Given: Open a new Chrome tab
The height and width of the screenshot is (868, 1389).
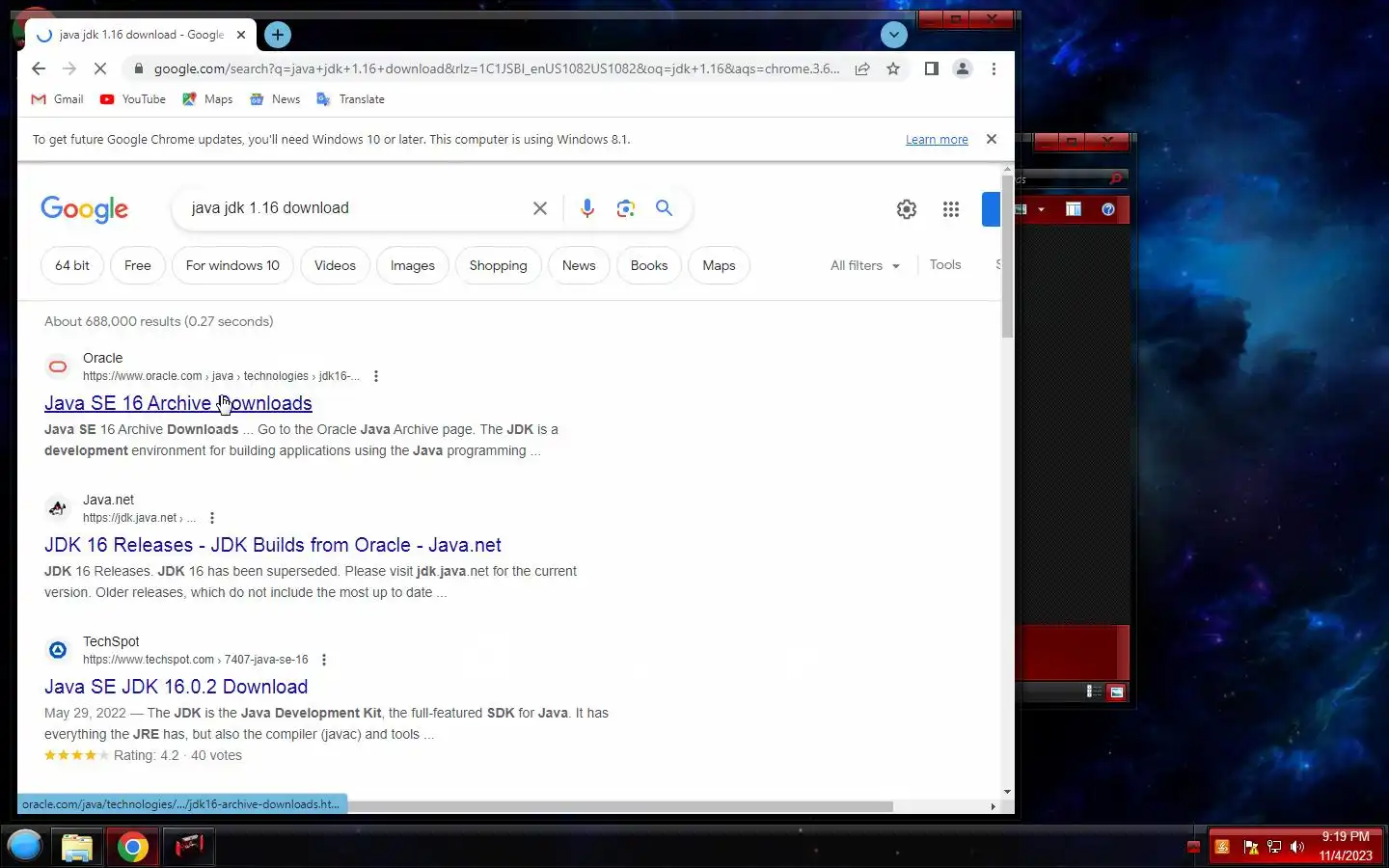Looking at the screenshot, I should [278, 35].
